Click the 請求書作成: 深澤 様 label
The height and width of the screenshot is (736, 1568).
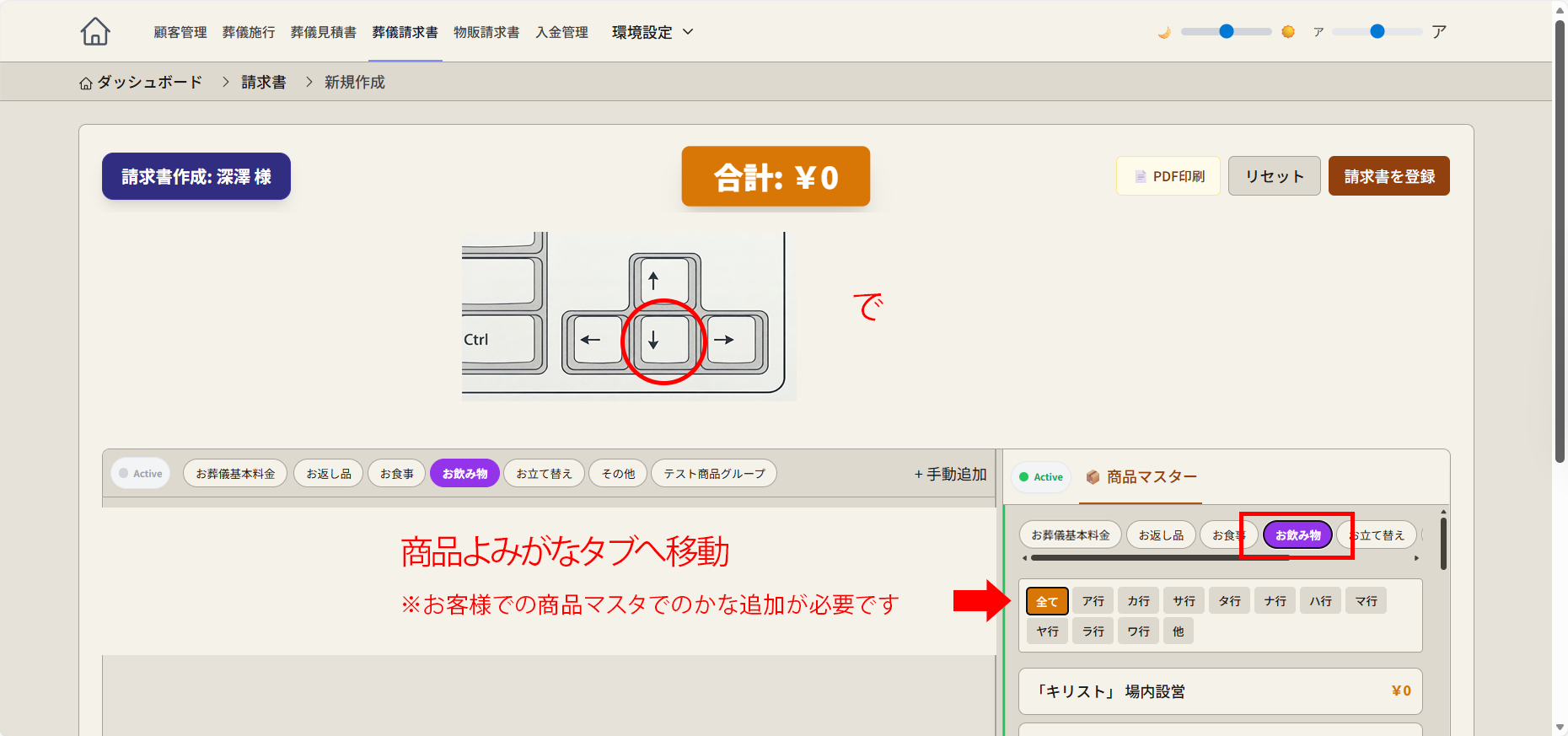196,176
